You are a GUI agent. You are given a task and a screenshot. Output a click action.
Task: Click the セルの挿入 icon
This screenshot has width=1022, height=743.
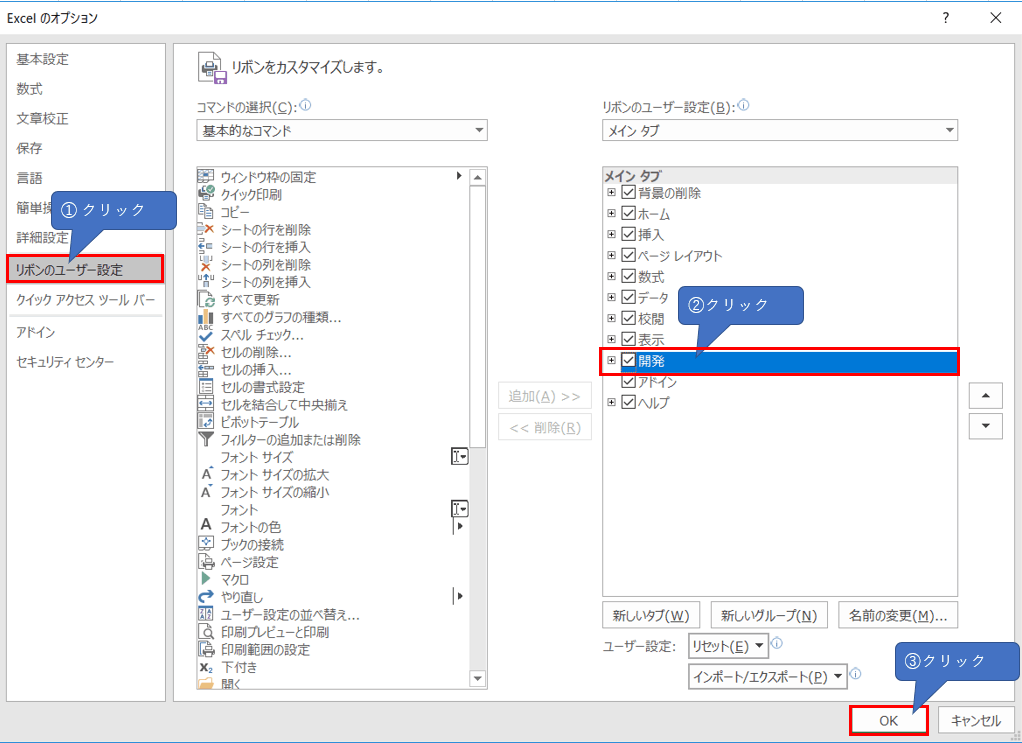[205, 370]
